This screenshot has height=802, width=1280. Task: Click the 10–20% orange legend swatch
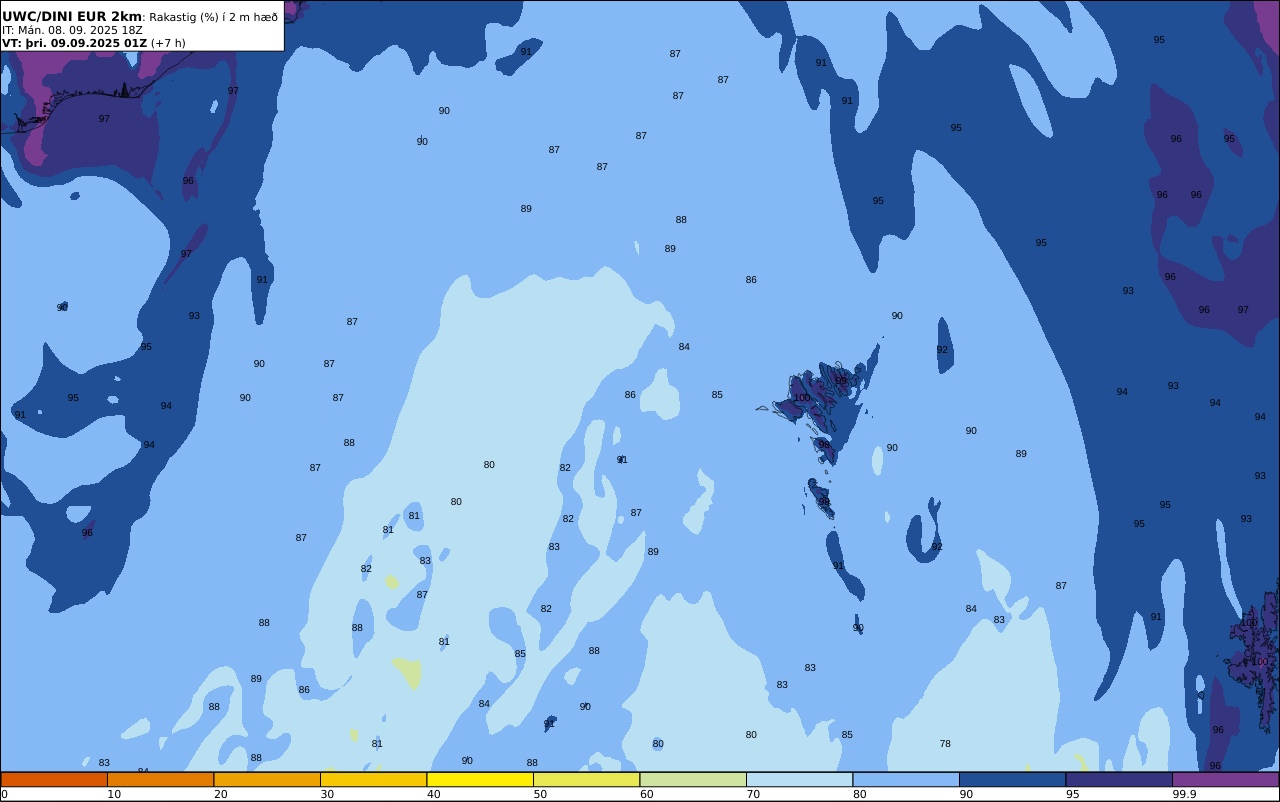coord(160,779)
